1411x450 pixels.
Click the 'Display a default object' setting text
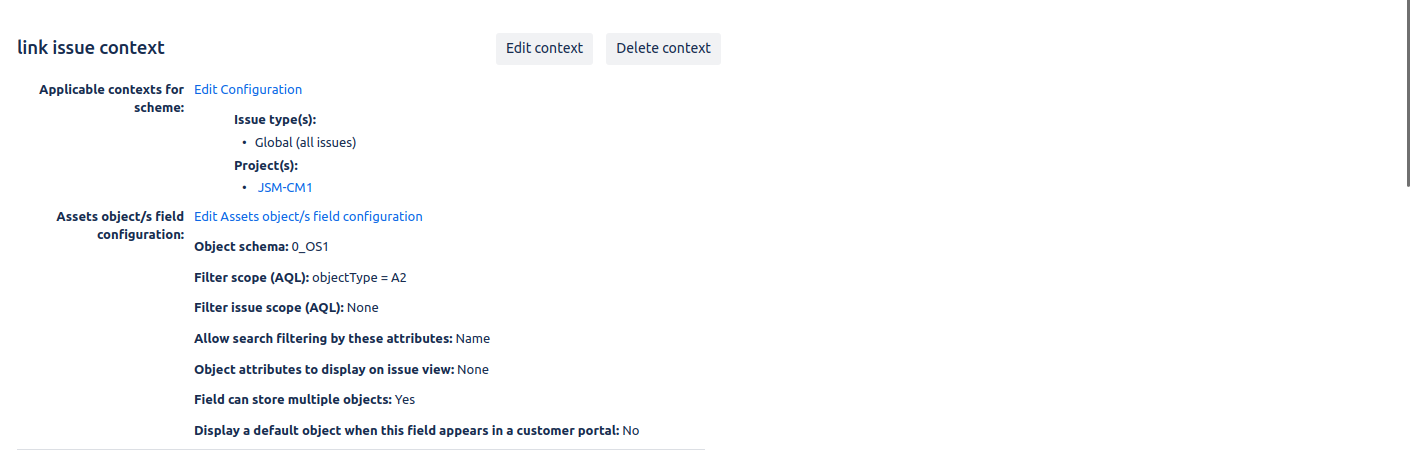coord(406,430)
